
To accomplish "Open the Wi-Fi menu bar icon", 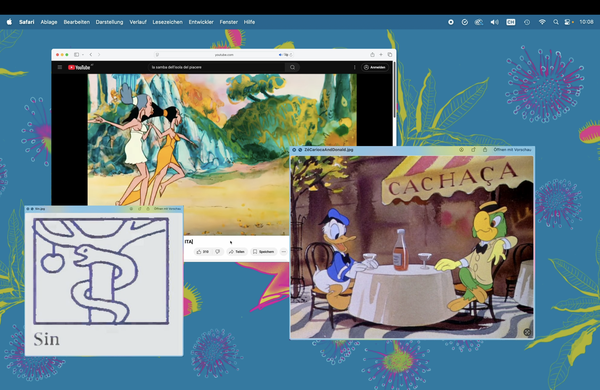I will click(542, 22).
